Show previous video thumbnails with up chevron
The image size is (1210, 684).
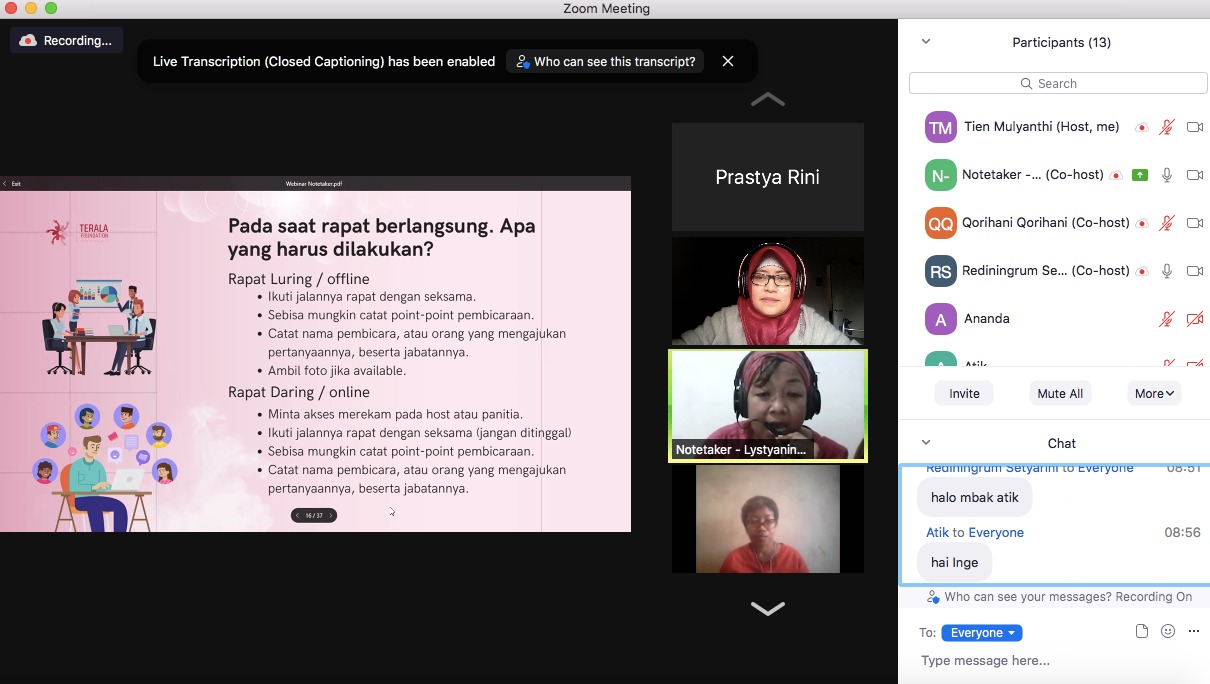tap(768, 99)
